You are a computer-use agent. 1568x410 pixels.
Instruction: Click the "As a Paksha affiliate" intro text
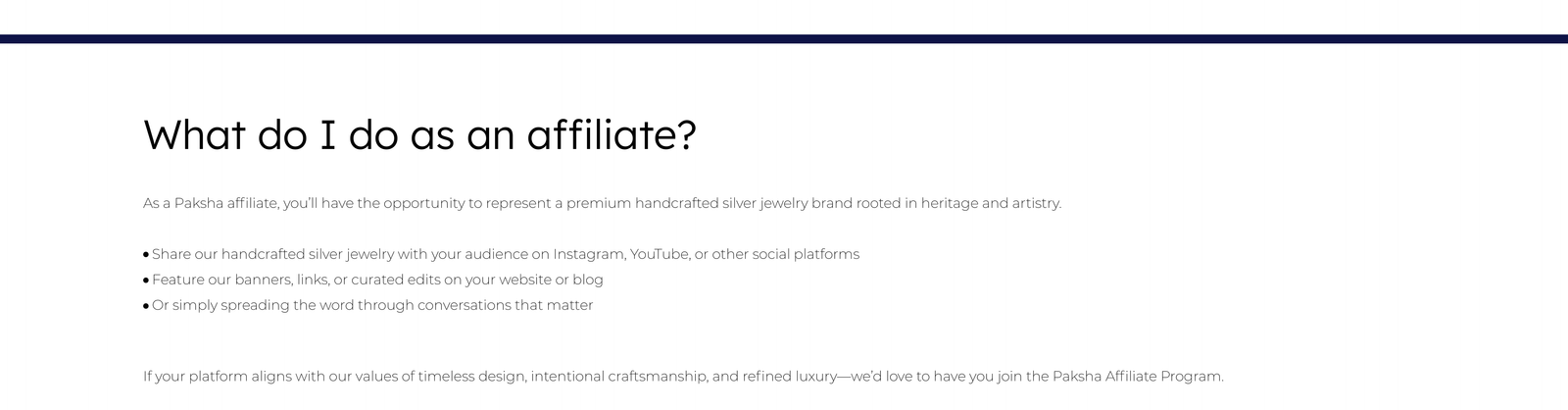[211, 203]
